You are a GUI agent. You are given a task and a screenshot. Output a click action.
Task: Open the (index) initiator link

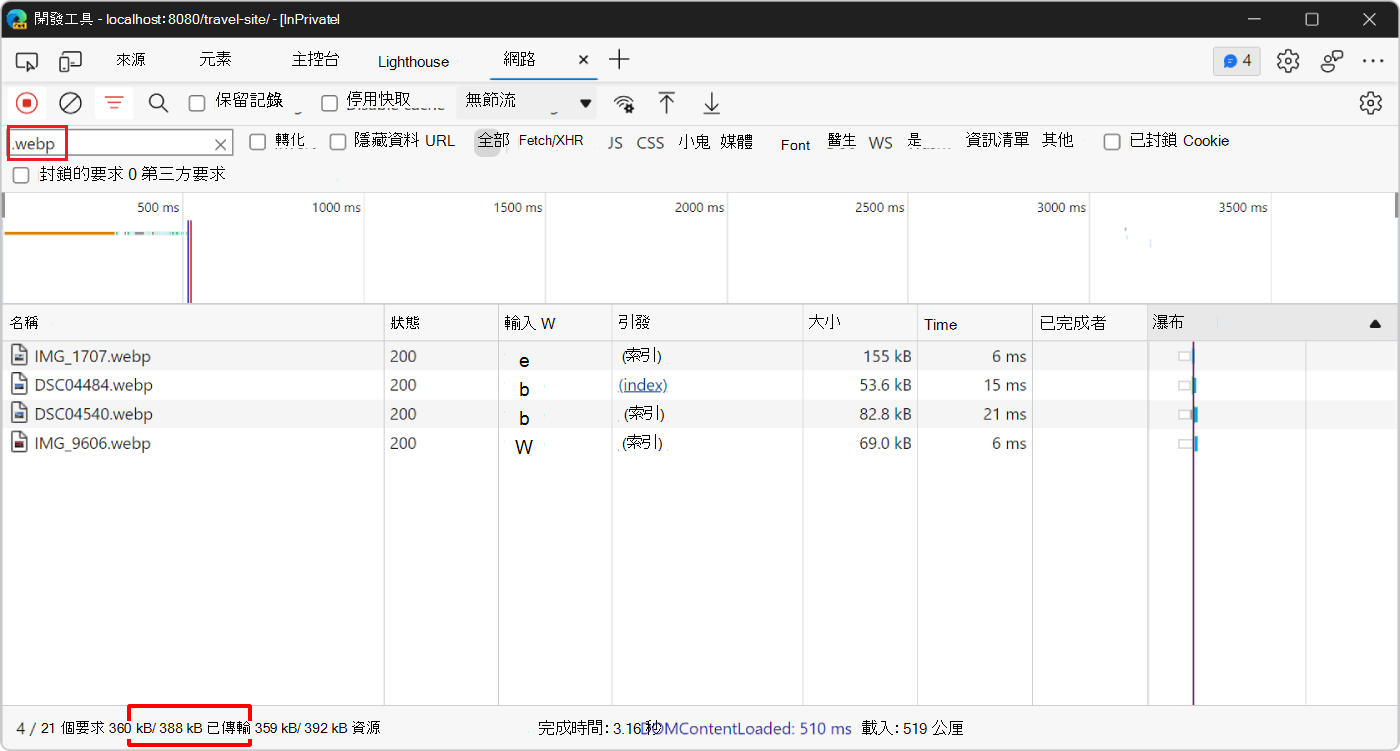point(643,385)
